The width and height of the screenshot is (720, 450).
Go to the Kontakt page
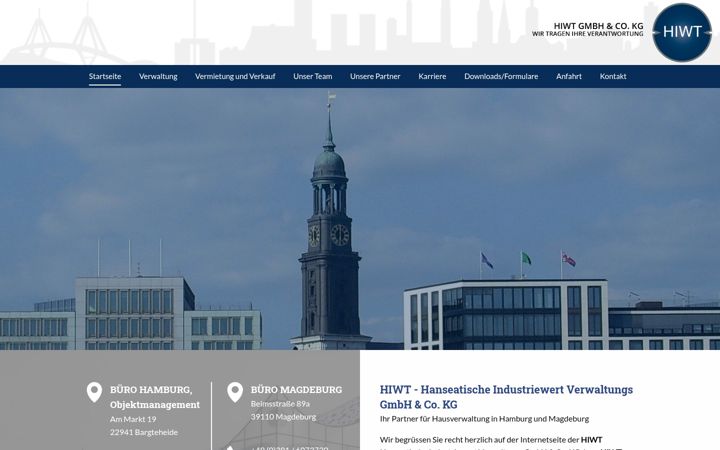coord(613,76)
